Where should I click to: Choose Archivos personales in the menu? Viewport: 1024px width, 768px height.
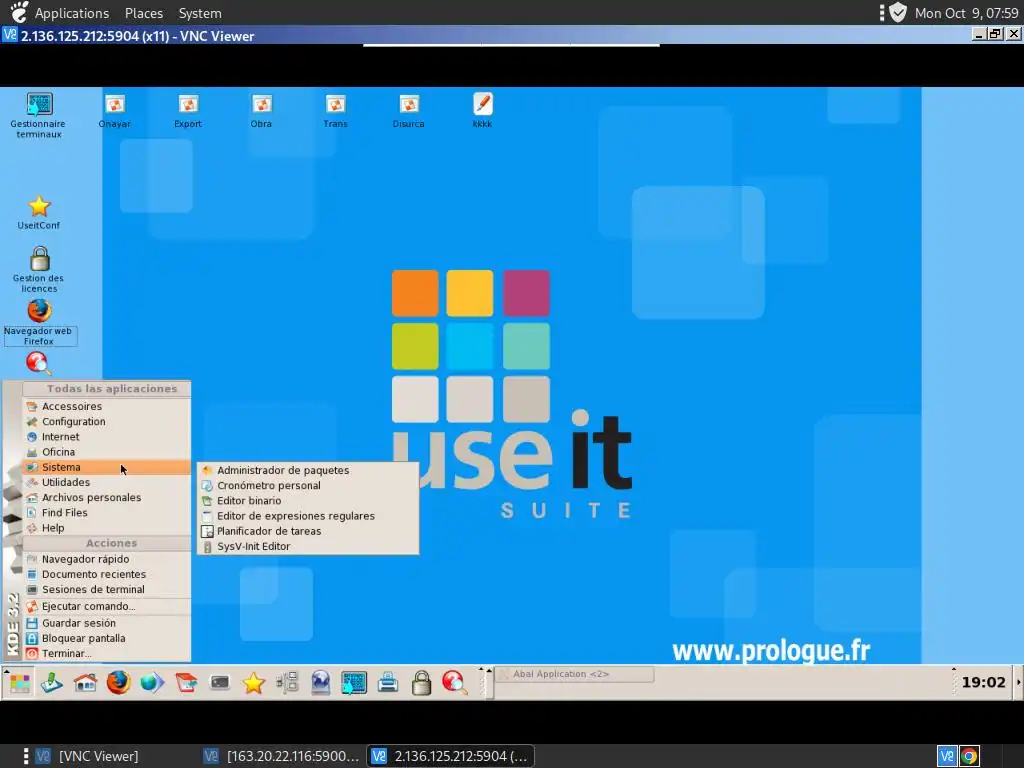click(x=106, y=498)
